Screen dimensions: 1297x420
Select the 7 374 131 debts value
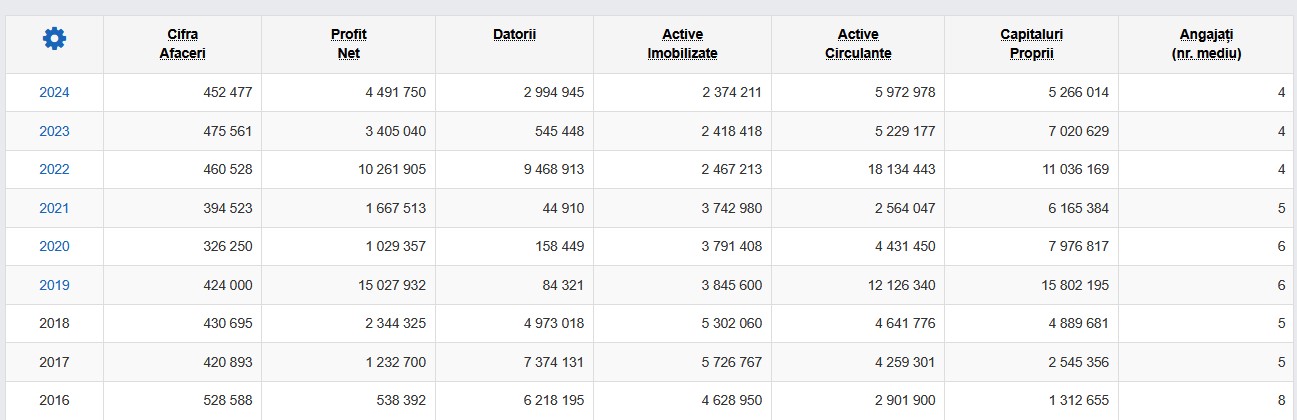coord(553,362)
